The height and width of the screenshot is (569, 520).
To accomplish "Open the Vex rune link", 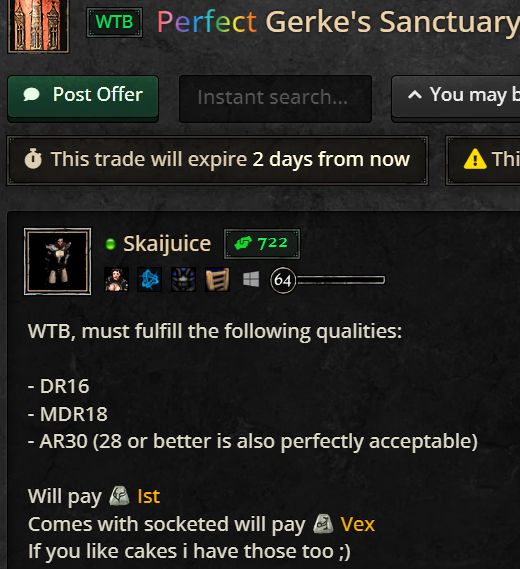I will 357,524.
